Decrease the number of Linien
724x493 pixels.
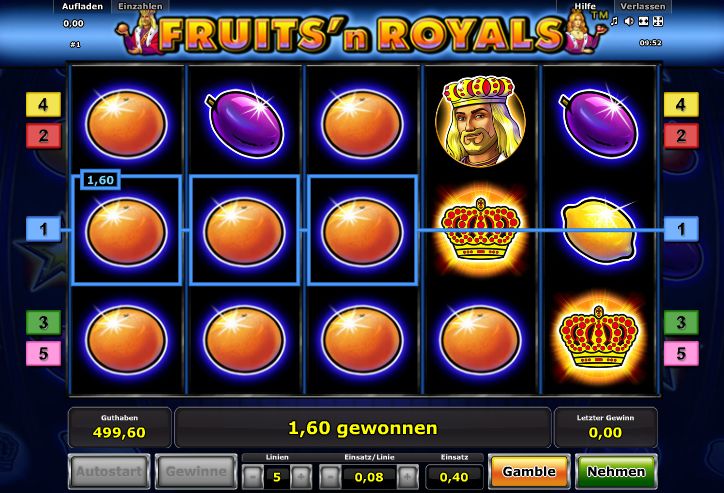(253, 476)
